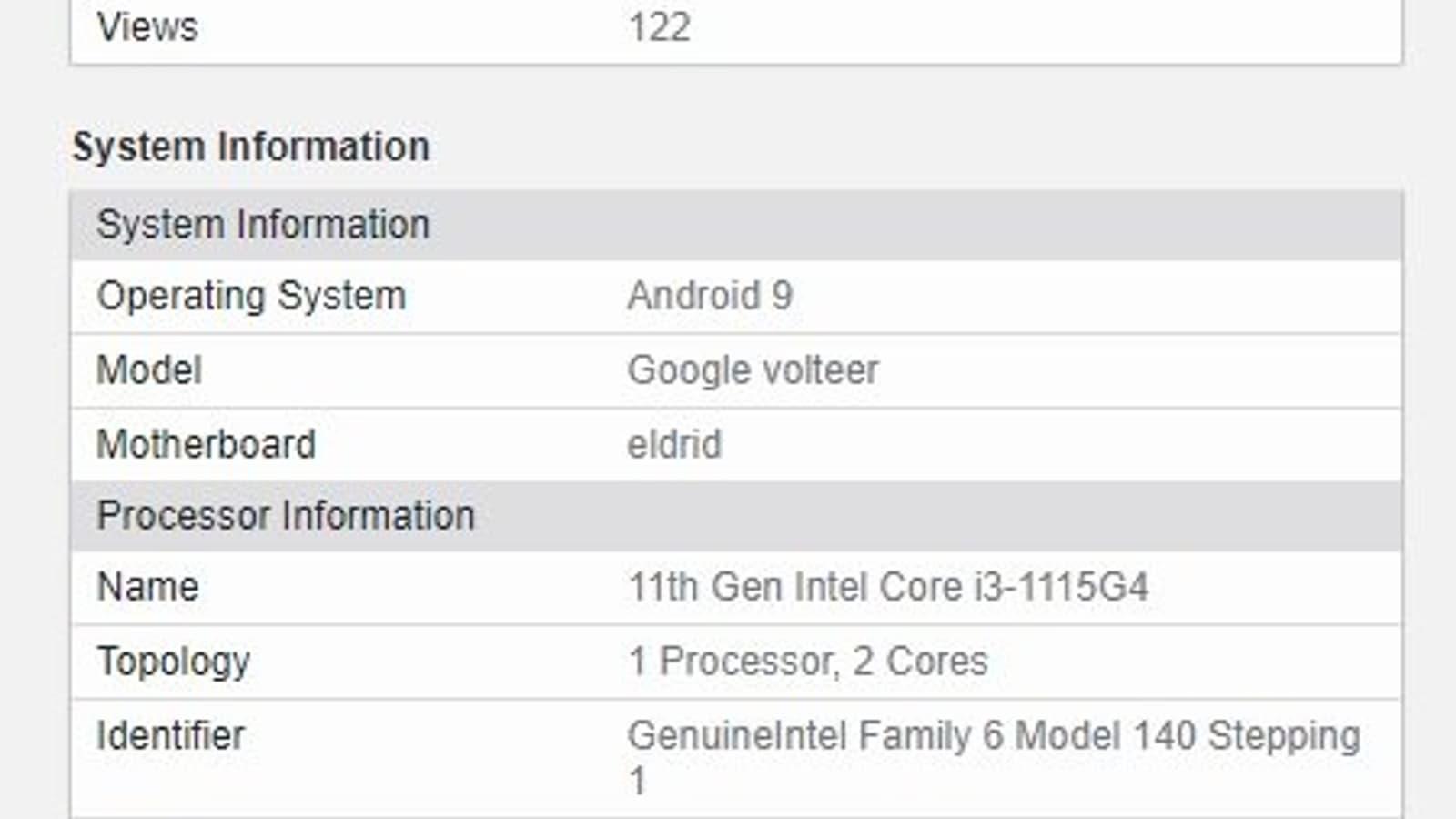
Task: Click the bold System Information heading
Action: [x=250, y=147]
